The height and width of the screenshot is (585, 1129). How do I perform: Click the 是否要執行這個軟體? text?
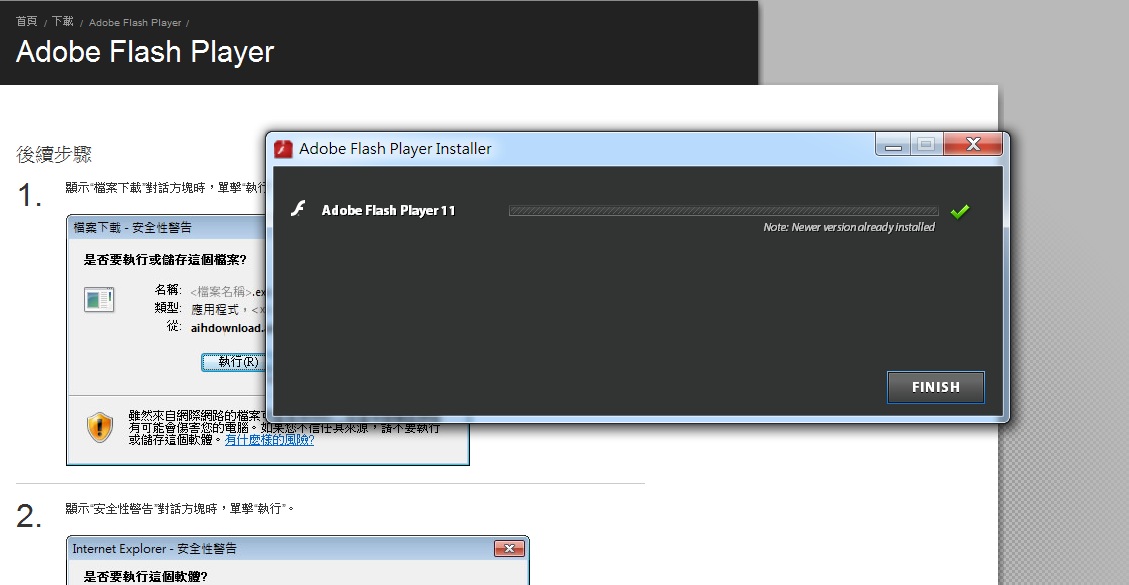point(146,576)
